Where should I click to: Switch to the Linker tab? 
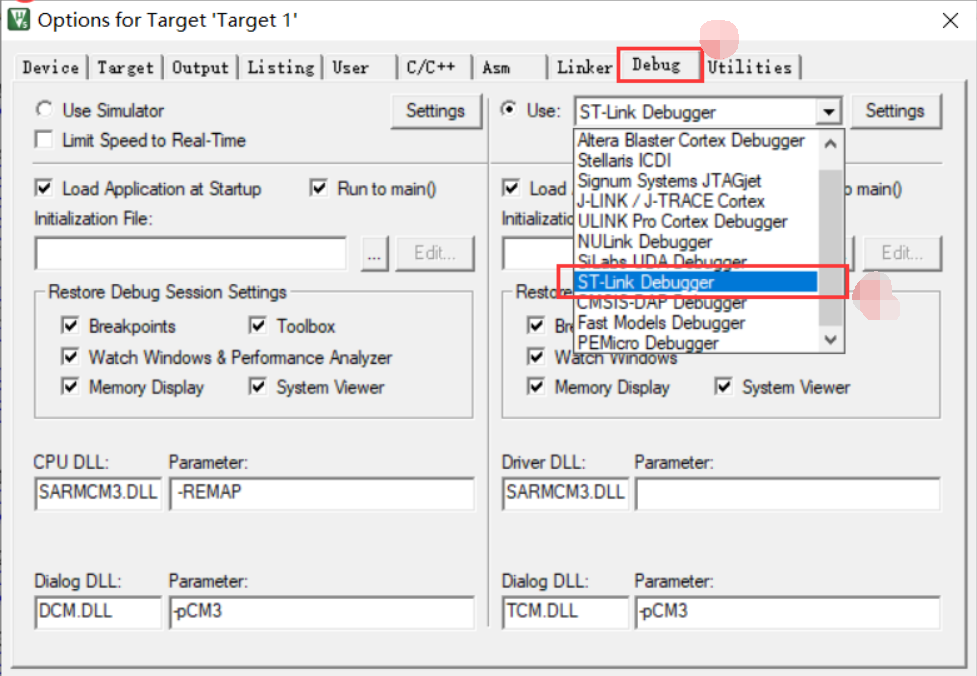coord(584,67)
